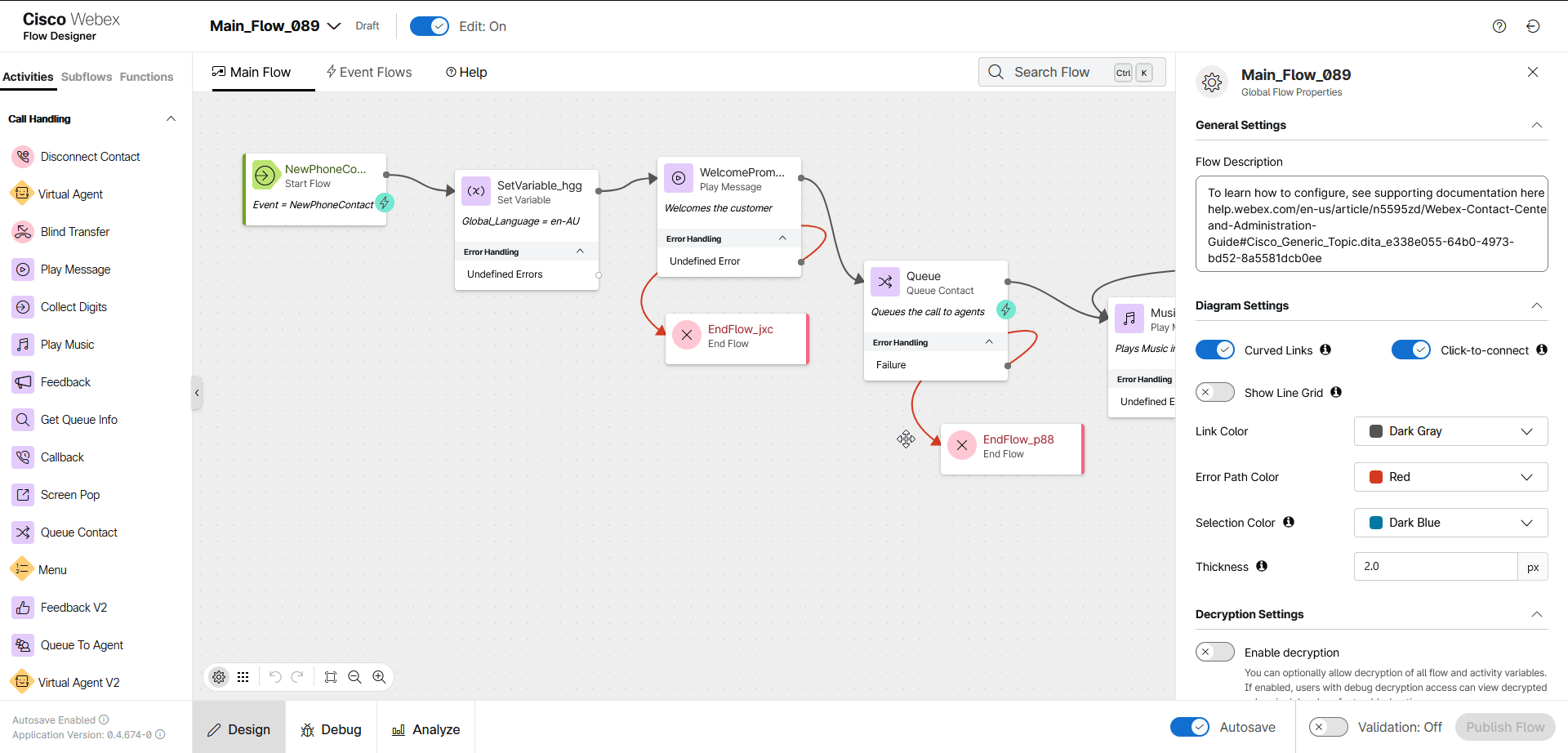
Task: Zoom out the canvas with minus magnifier
Action: coord(354,677)
